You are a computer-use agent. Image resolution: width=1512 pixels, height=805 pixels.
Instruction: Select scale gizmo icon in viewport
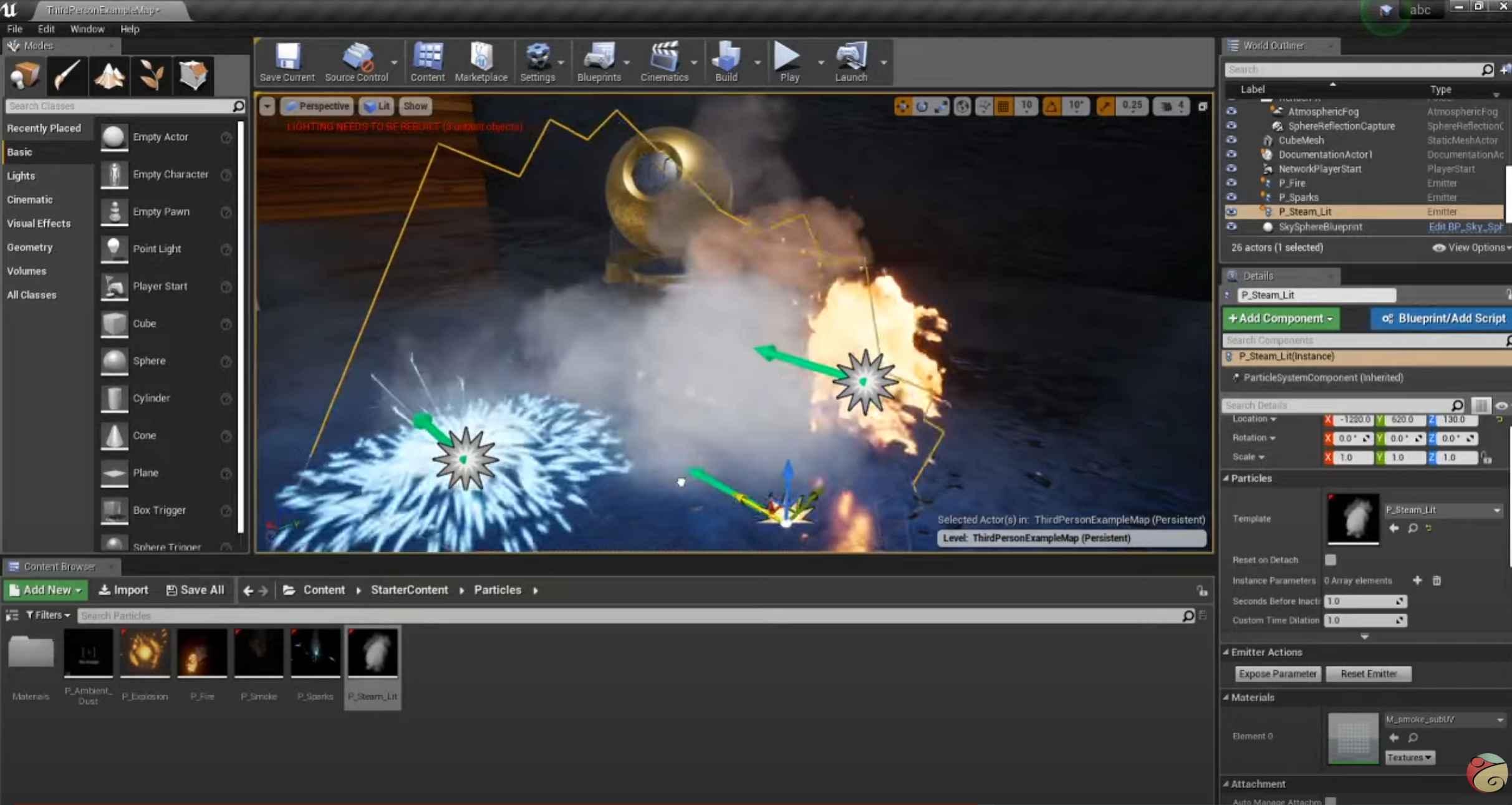(x=941, y=107)
